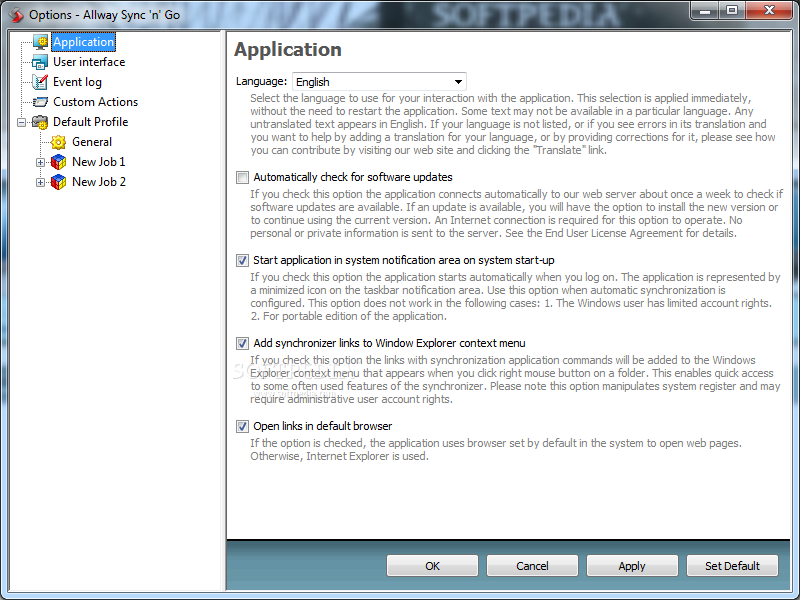Open Custom Actions settings
The image size is (800, 600).
point(95,102)
